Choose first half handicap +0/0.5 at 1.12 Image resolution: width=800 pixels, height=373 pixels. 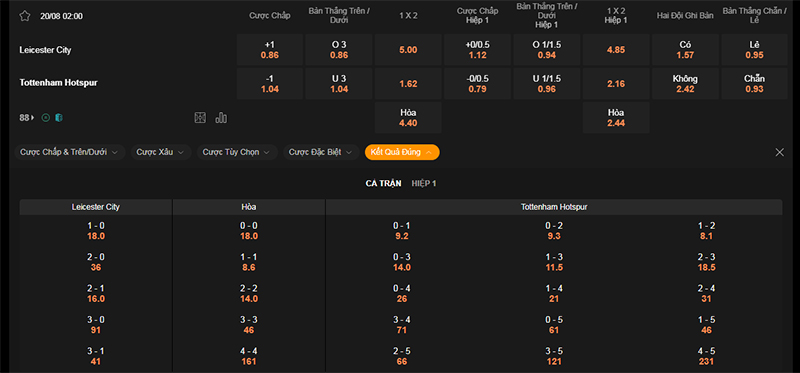click(x=478, y=50)
